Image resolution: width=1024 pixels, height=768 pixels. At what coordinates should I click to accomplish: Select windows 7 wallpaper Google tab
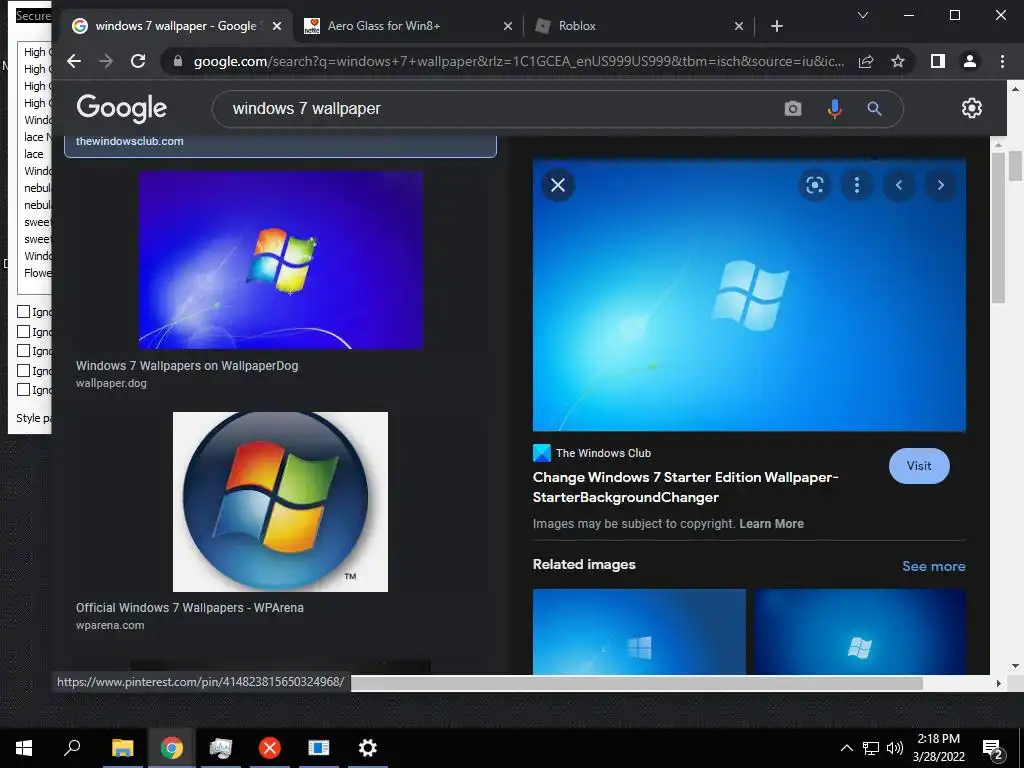click(x=175, y=26)
